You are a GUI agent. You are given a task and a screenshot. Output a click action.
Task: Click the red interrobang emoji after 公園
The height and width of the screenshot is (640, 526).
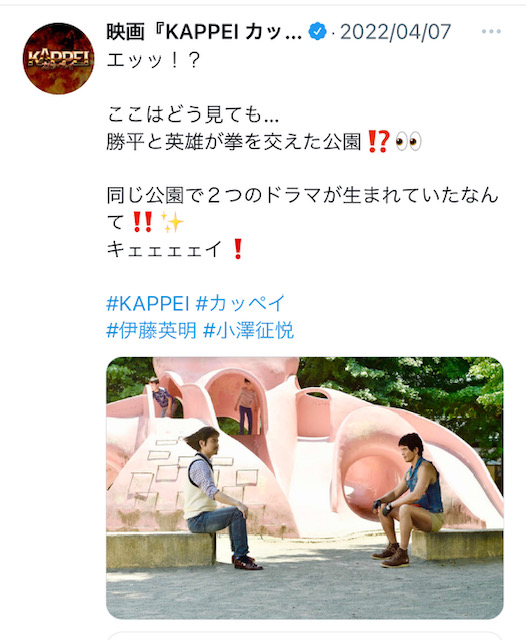click(x=379, y=141)
